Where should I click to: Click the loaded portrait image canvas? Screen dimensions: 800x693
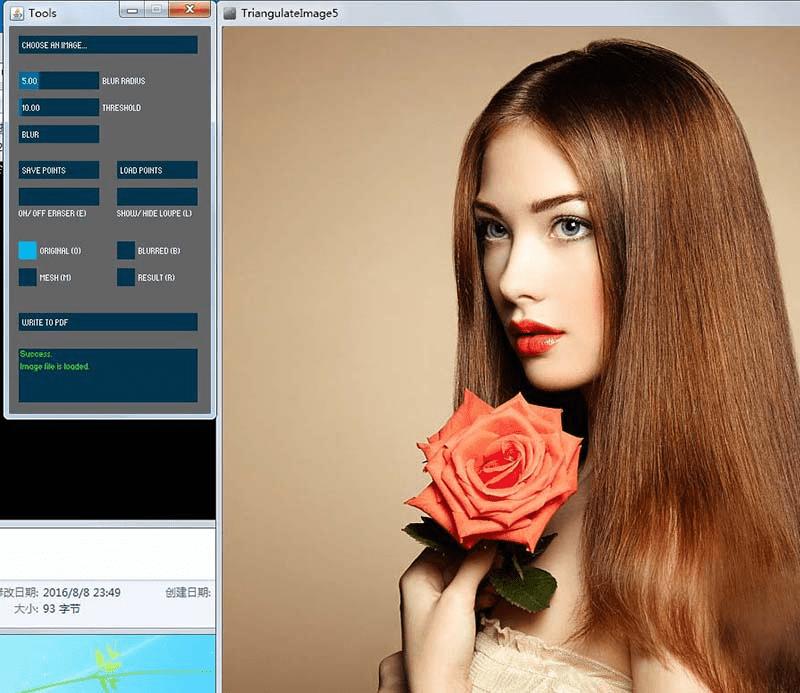511,360
